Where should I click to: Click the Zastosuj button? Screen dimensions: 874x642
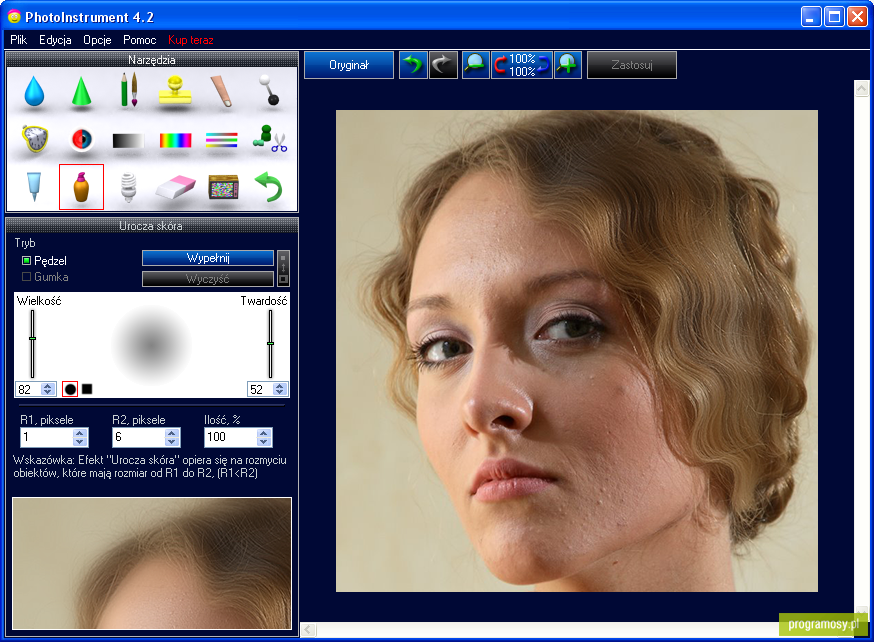click(632, 65)
